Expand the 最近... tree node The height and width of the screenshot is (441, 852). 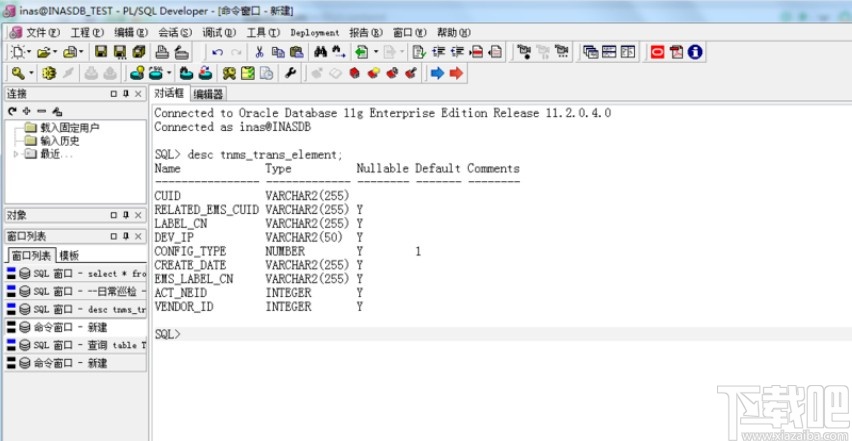tap(15, 154)
